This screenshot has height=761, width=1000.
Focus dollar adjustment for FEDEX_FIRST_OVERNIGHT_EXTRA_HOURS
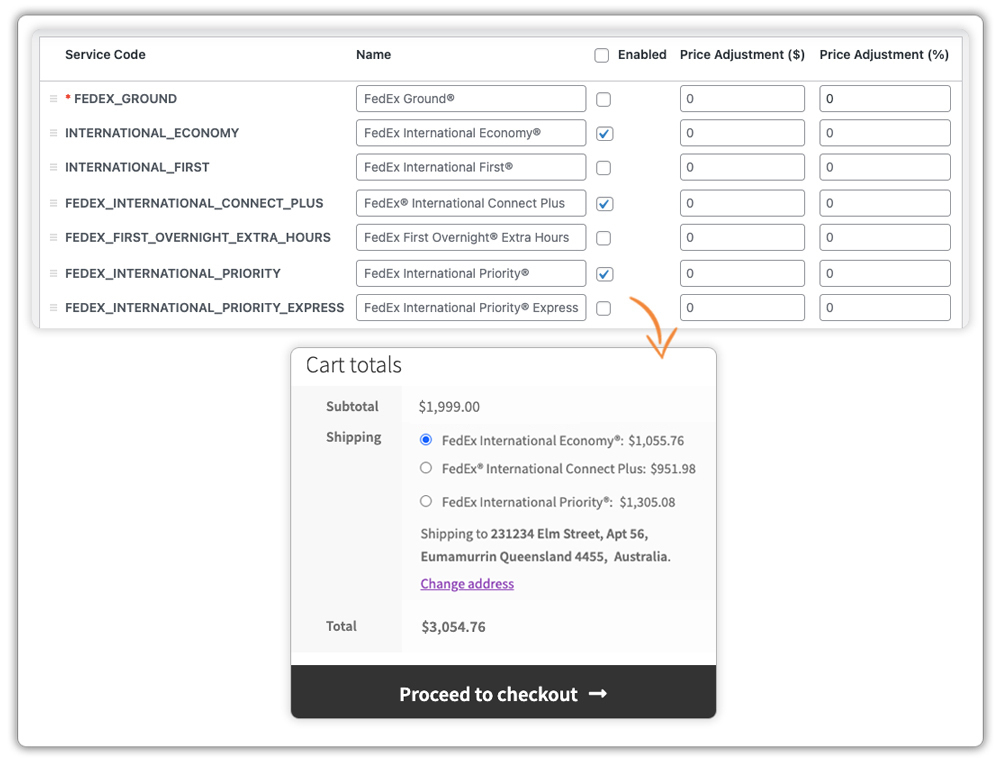(x=742, y=237)
